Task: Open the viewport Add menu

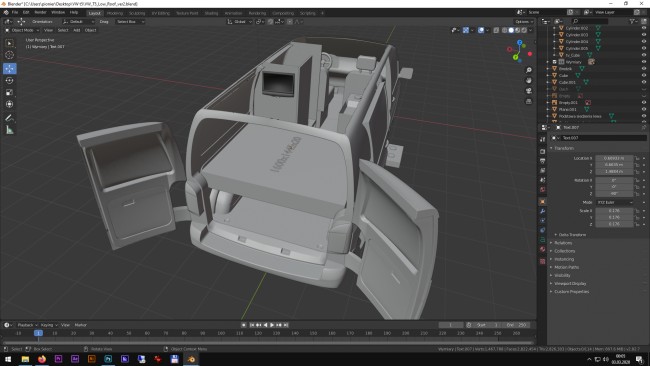Action: pos(77,30)
